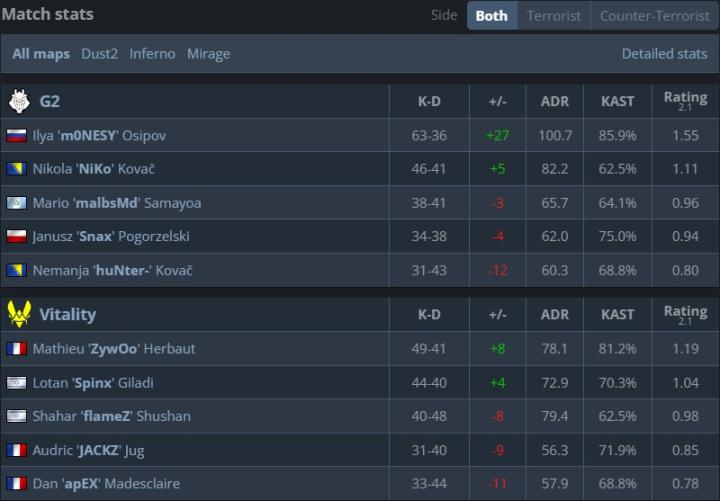
Task: Click the Vitality team name
Action: 67,314
